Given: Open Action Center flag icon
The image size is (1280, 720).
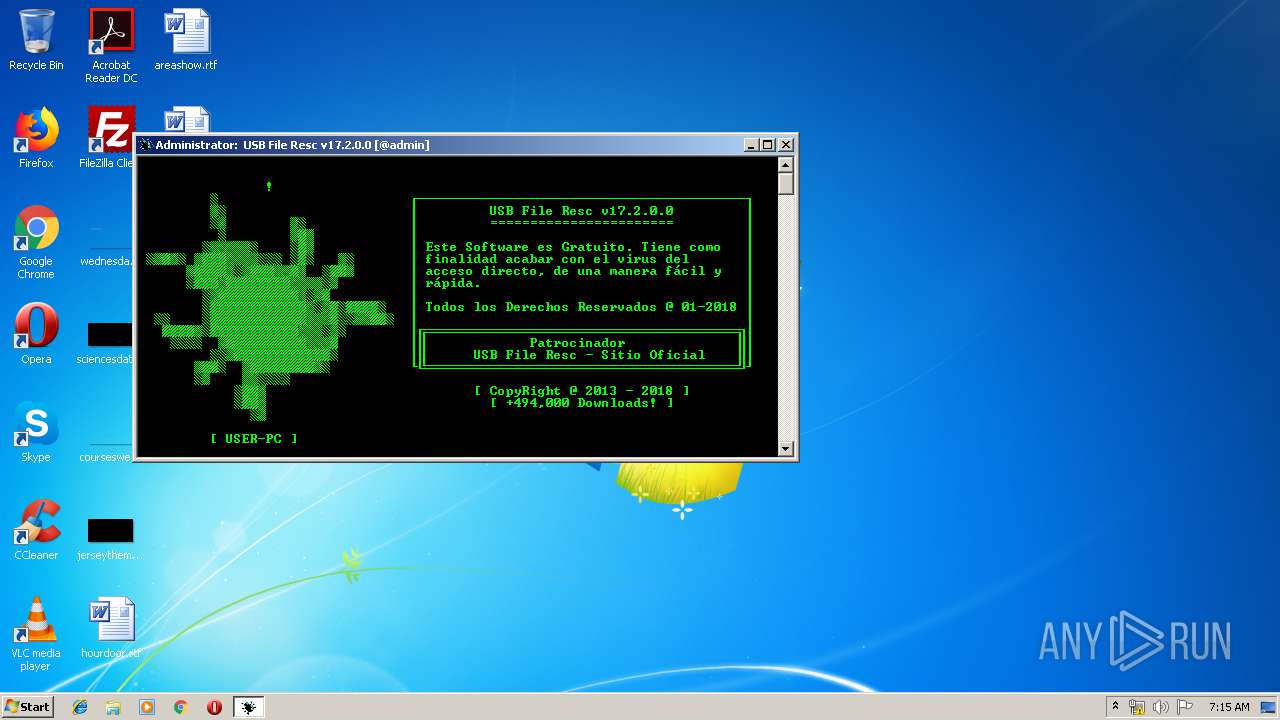Looking at the screenshot, I should [x=1185, y=707].
